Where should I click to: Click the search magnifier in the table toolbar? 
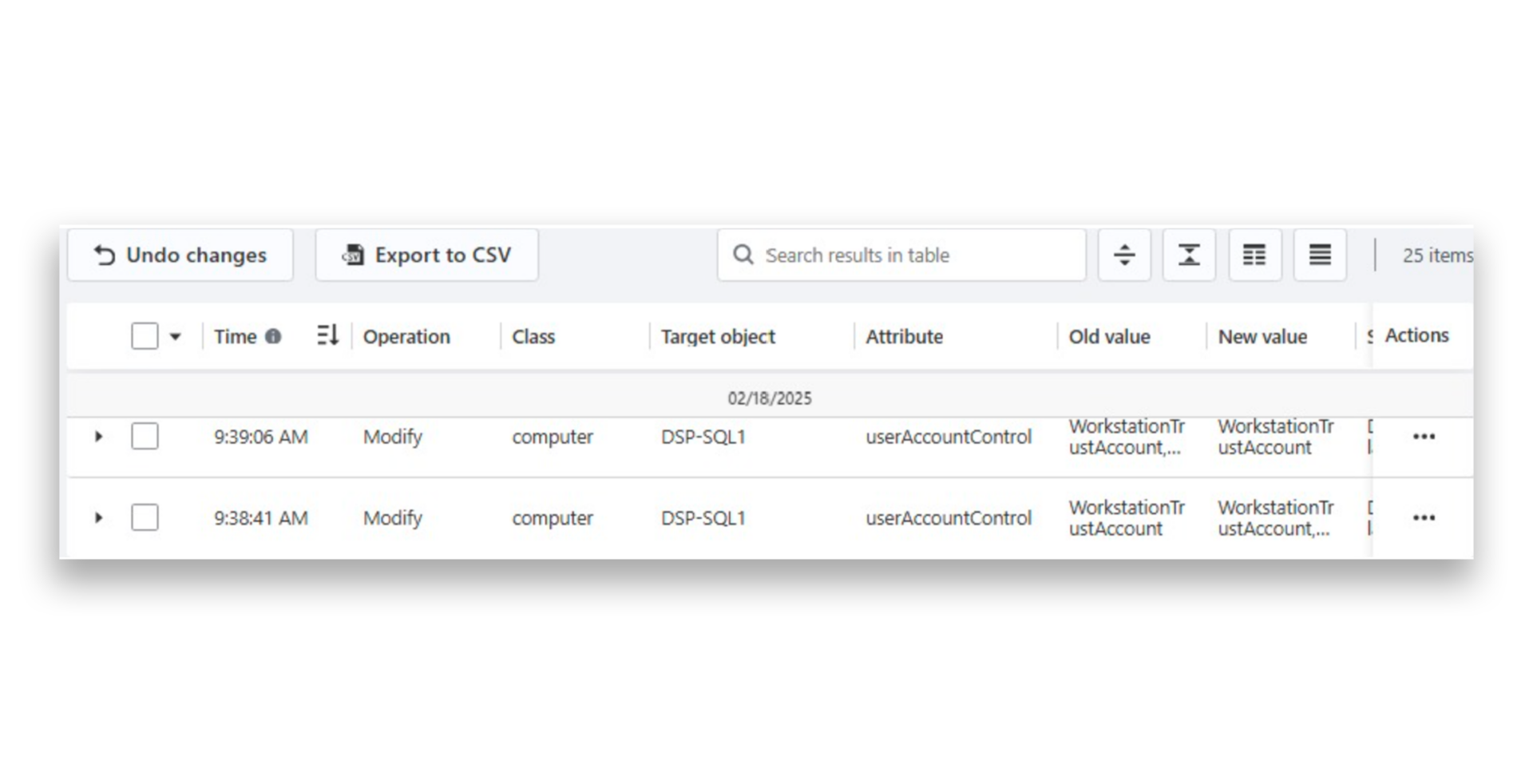(x=743, y=255)
